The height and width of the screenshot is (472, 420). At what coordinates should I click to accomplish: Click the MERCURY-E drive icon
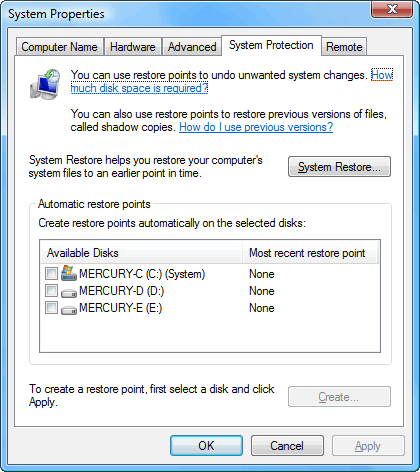(x=69, y=310)
